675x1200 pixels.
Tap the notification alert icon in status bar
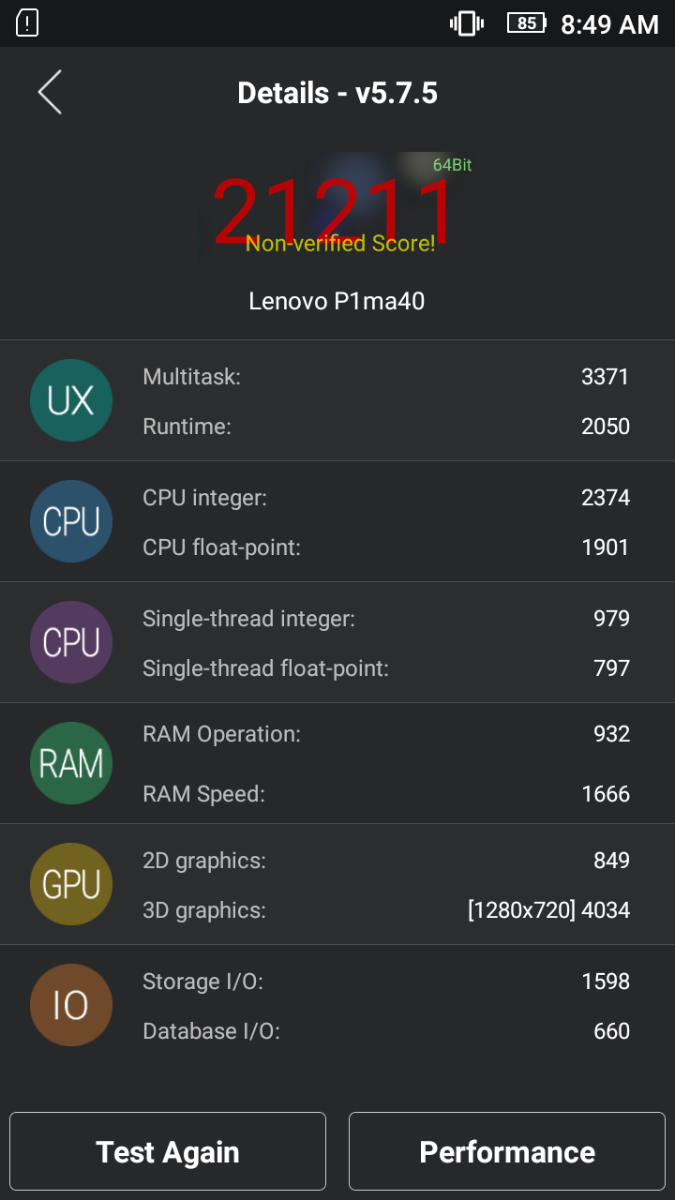pyautogui.click(x=28, y=23)
